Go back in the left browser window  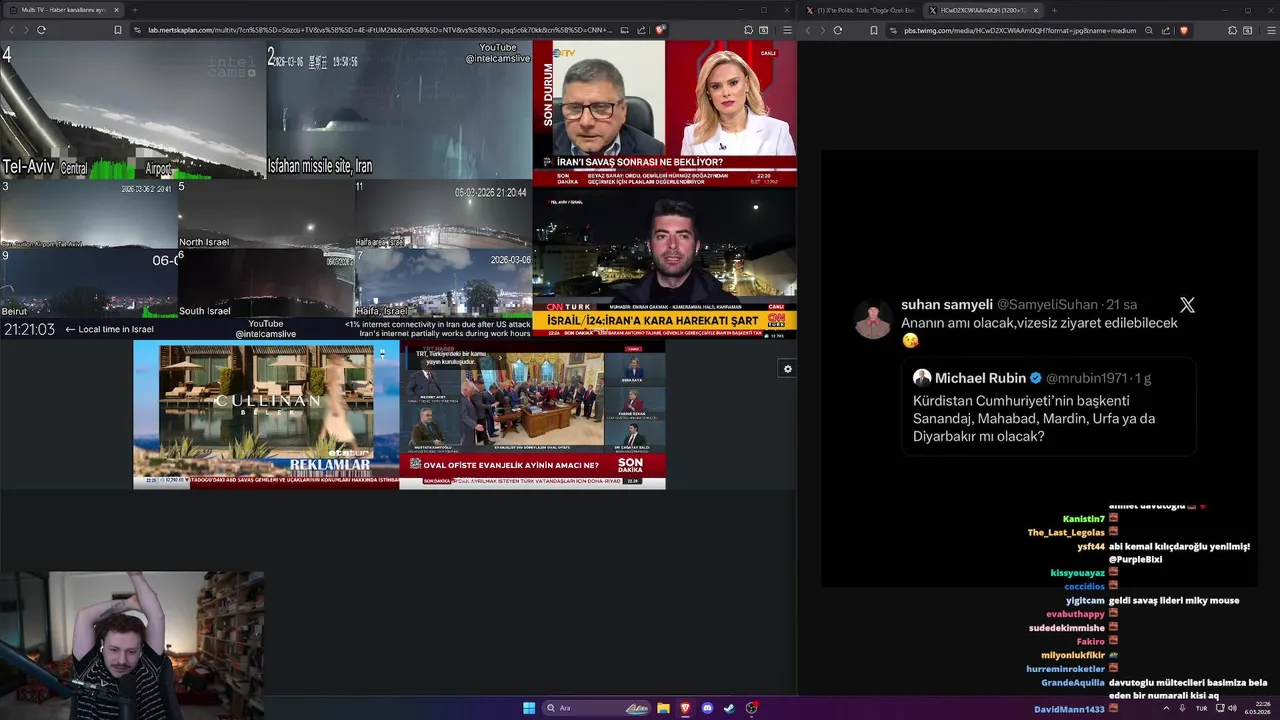tap(11, 30)
